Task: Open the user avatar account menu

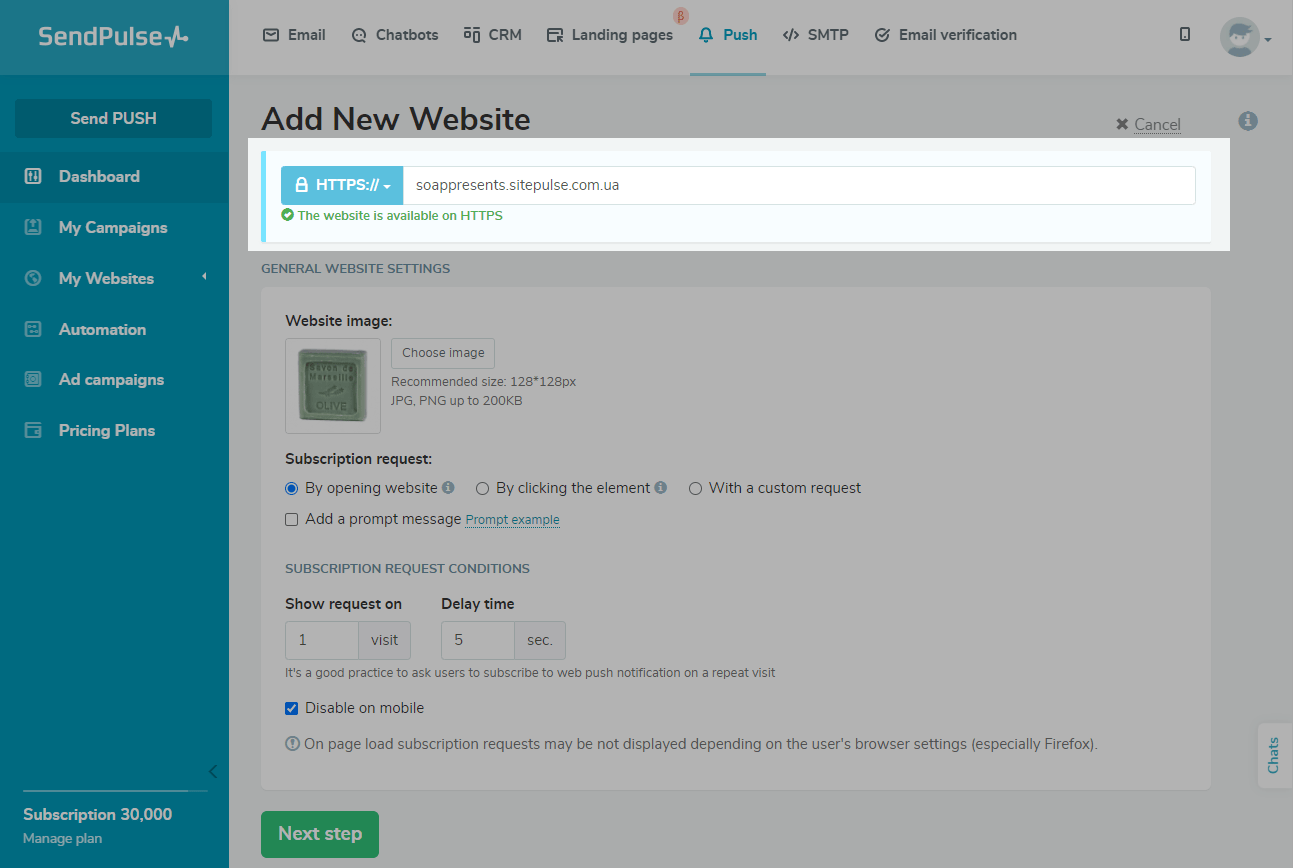Action: pyautogui.click(x=1244, y=37)
